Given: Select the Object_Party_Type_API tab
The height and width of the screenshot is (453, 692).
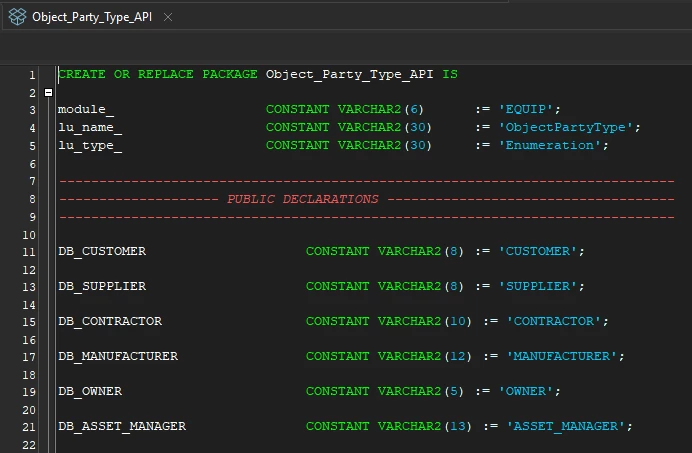Looking at the screenshot, I should pos(90,17).
